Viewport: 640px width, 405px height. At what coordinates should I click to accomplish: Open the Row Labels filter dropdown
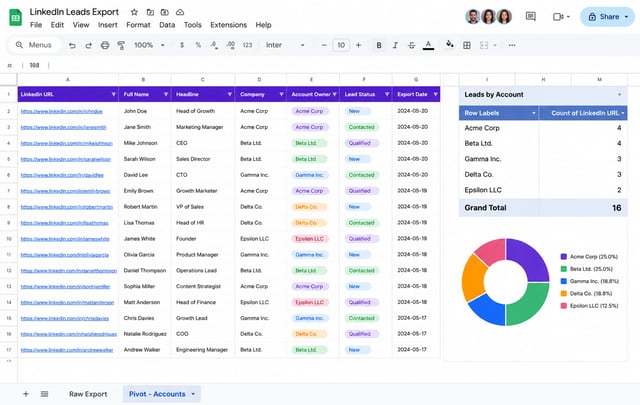click(x=533, y=113)
